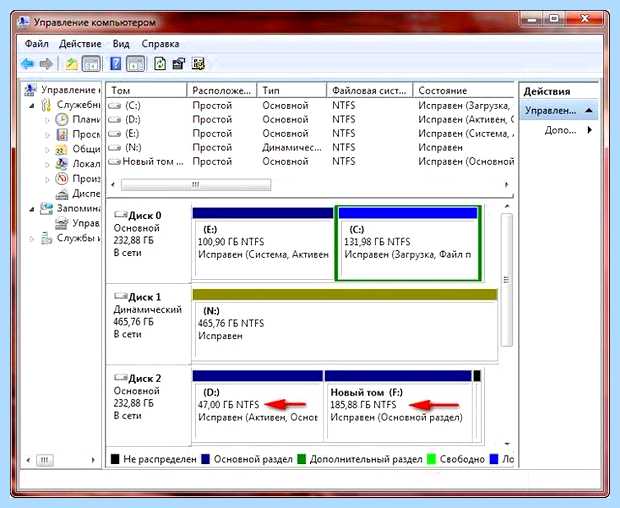Image resolution: width=620 pixels, height=508 pixels.
Task: Toggle the Action pane toolbar icon
Action: [x=135, y=64]
